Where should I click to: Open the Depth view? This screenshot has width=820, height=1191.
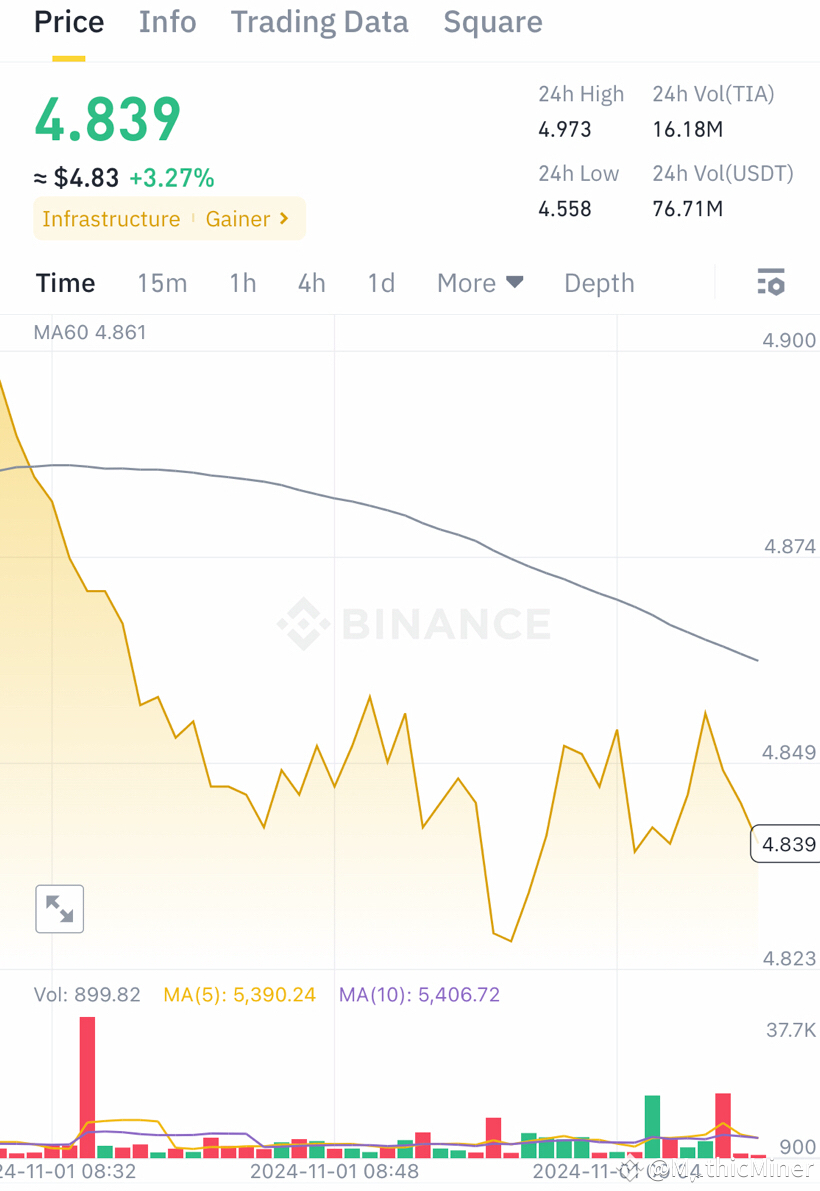pos(599,283)
